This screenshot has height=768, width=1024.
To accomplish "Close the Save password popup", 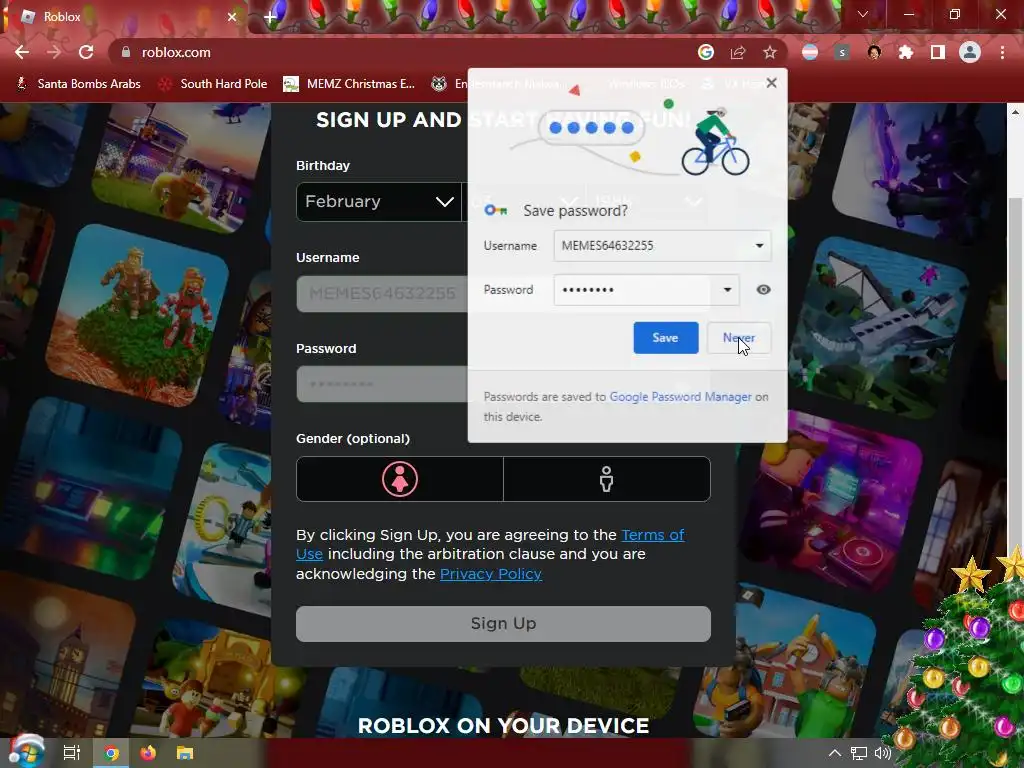I will [771, 83].
